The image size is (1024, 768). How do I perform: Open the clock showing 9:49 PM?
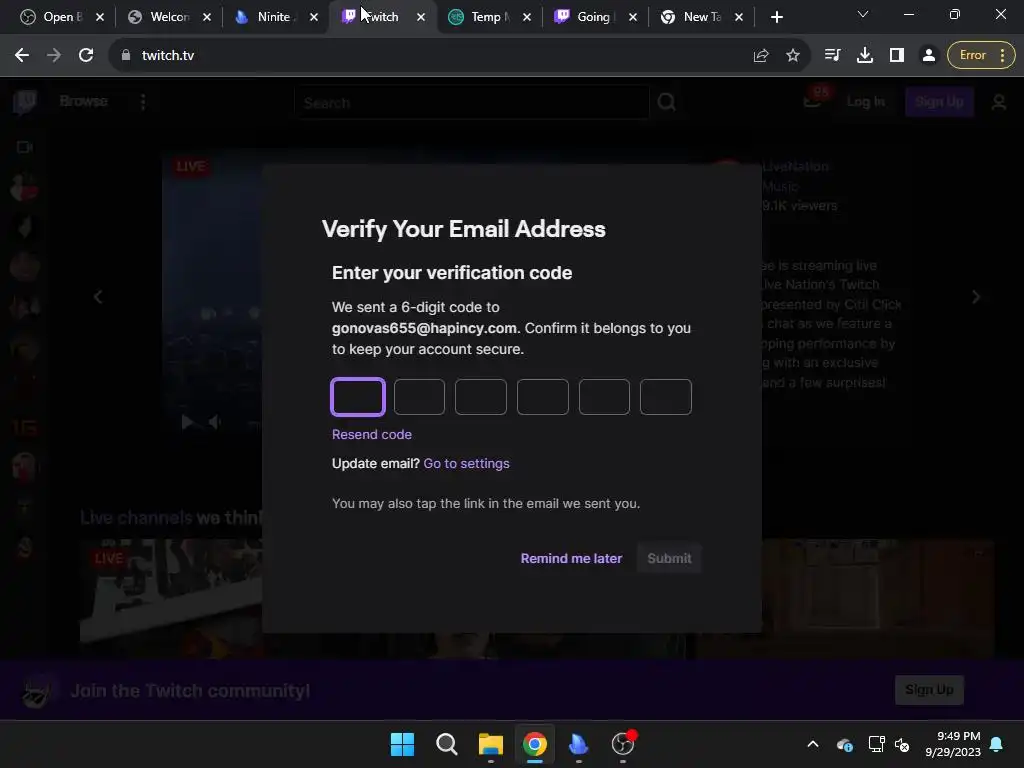click(x=952, y=744)
